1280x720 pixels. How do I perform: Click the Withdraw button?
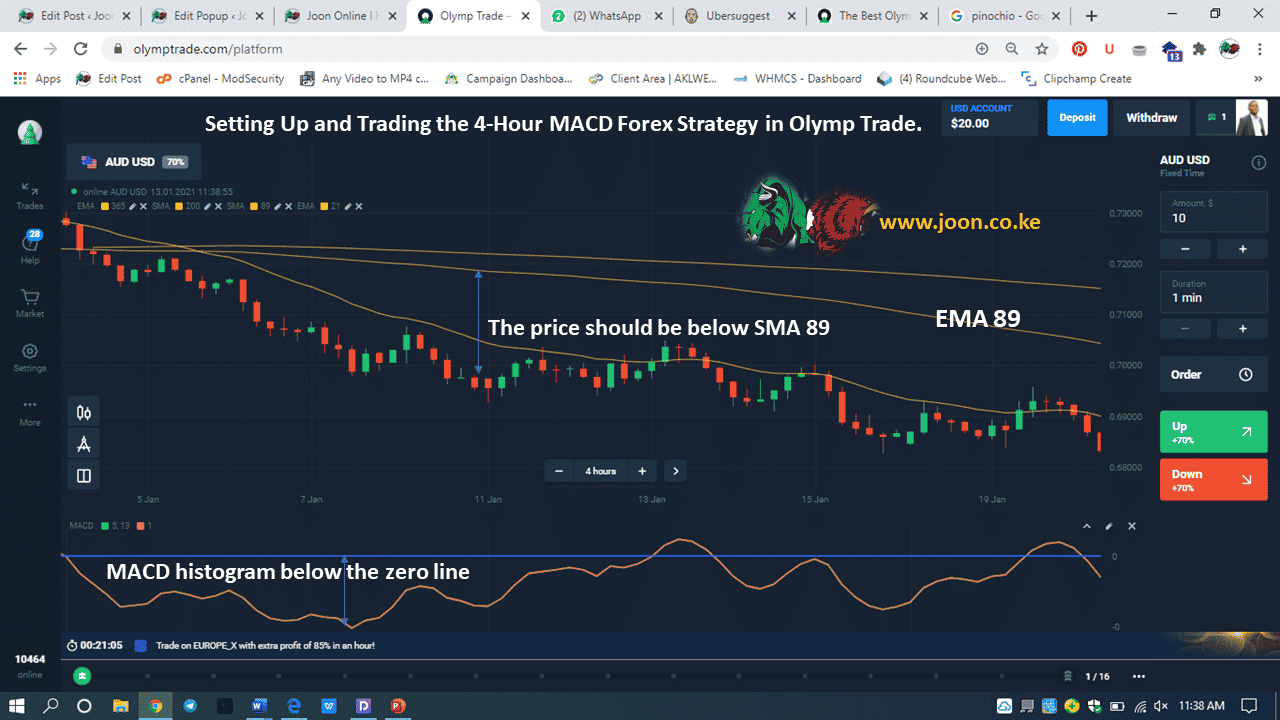pos(1152,118)
